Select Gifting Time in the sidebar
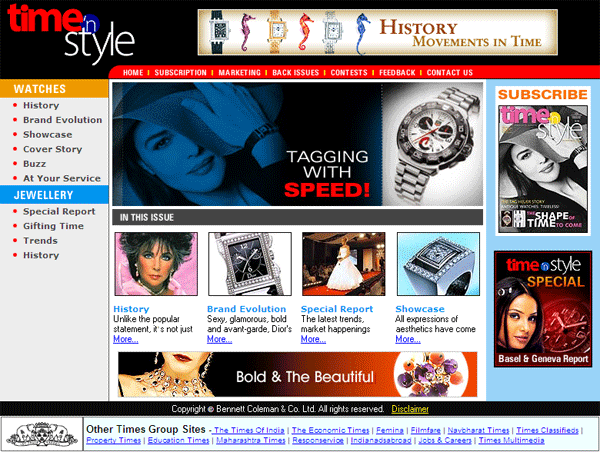Screen dimensions: 600x452 pos(53,226)
